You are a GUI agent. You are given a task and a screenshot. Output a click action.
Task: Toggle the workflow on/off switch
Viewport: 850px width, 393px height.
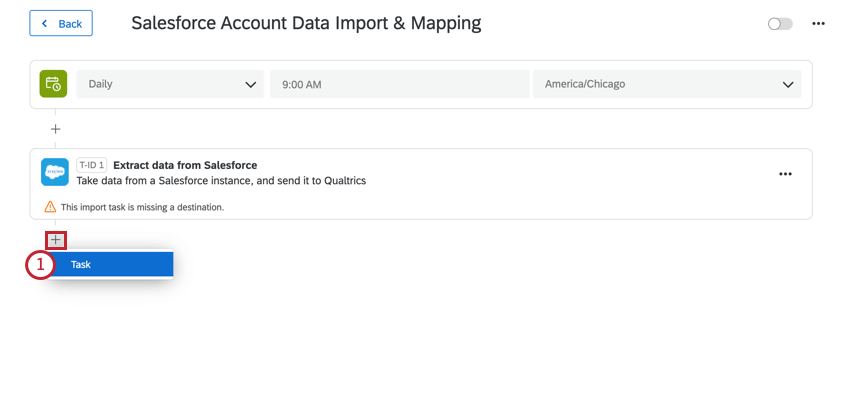pyautogui.click(x=780, y=24)
